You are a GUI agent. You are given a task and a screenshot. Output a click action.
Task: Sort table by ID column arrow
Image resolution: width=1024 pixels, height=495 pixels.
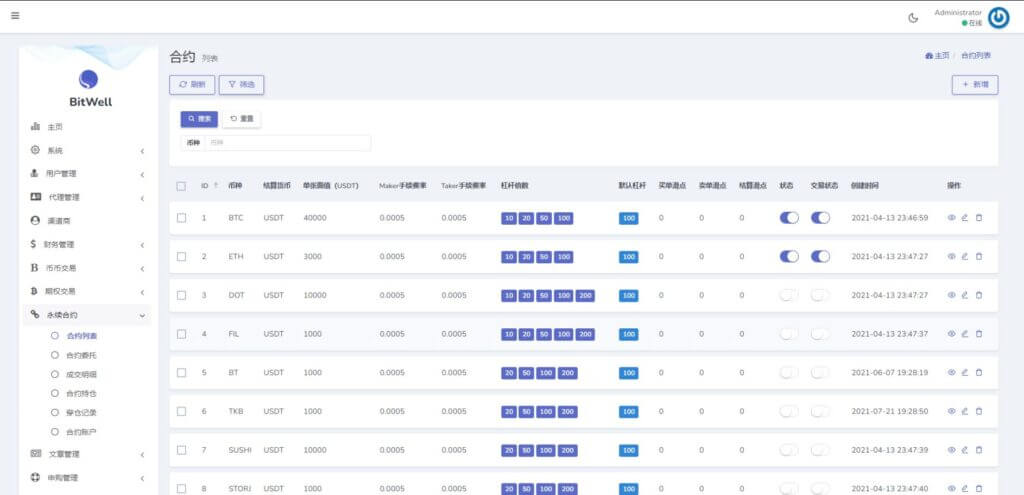coord(216,186)
